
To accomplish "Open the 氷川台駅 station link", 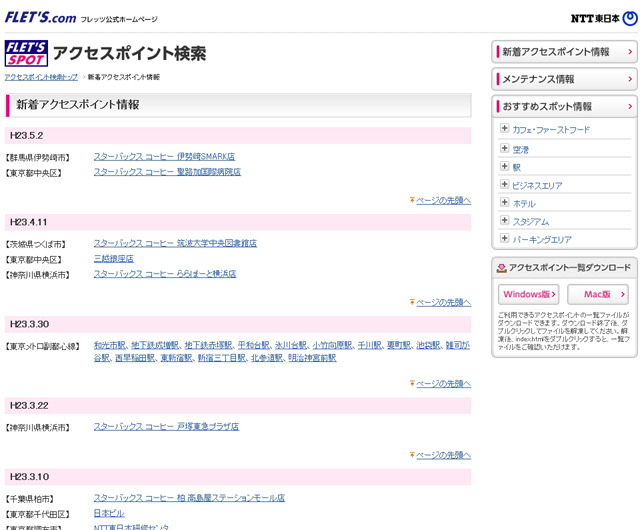I will point(291,345).
